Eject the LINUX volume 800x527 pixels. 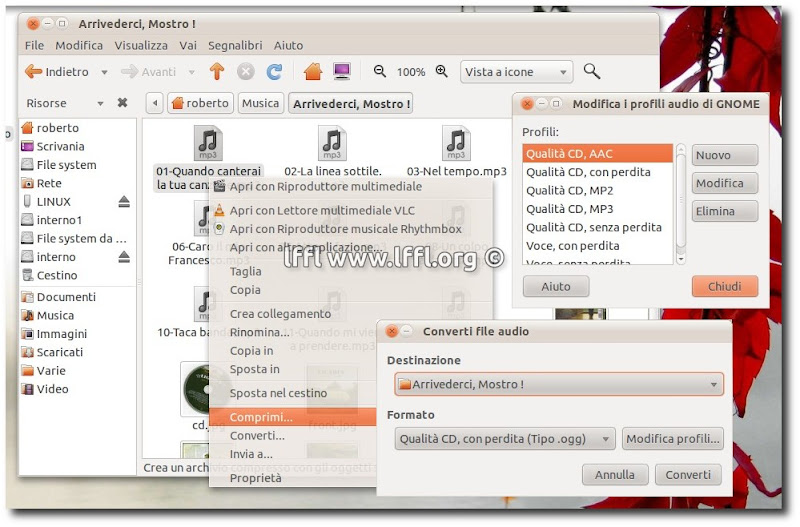pos(124,202)
